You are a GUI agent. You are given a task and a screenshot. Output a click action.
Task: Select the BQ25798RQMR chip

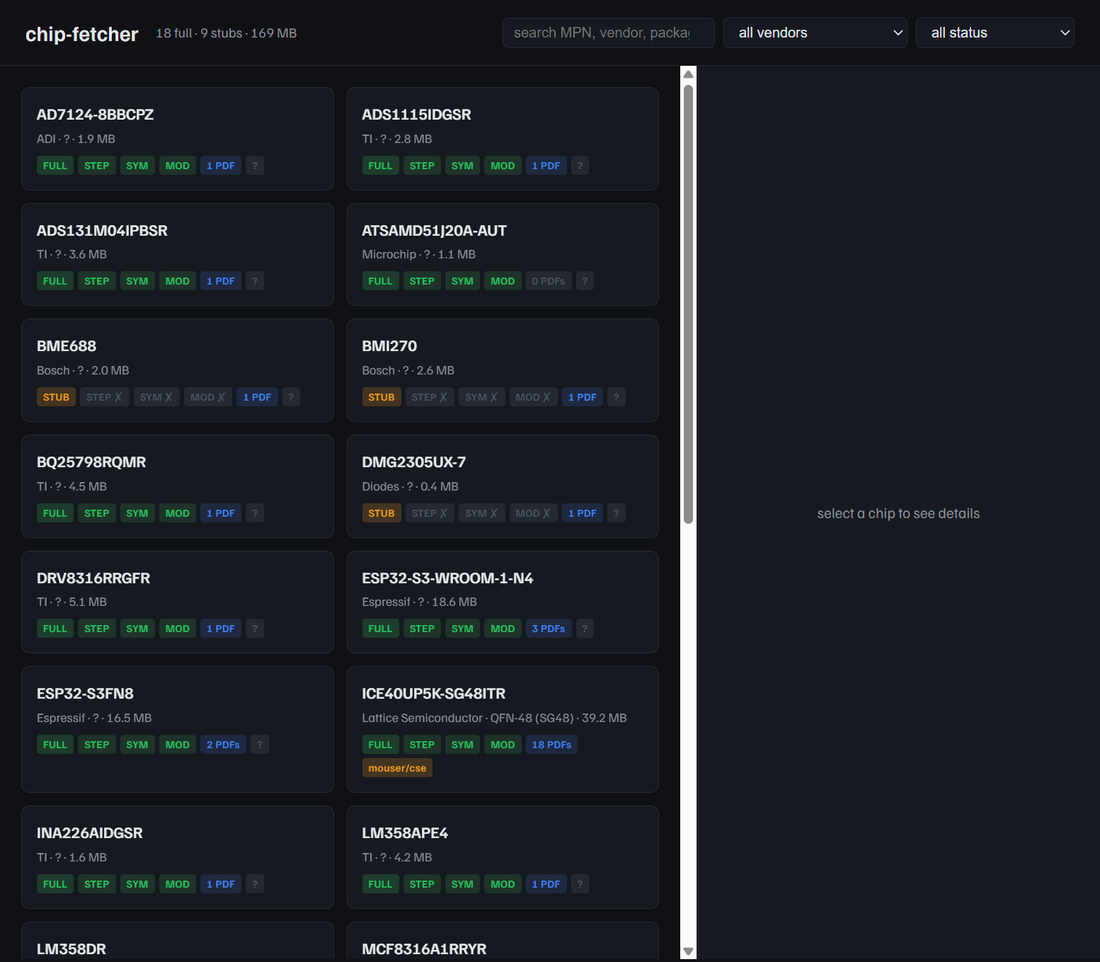[x=177, y=486]
